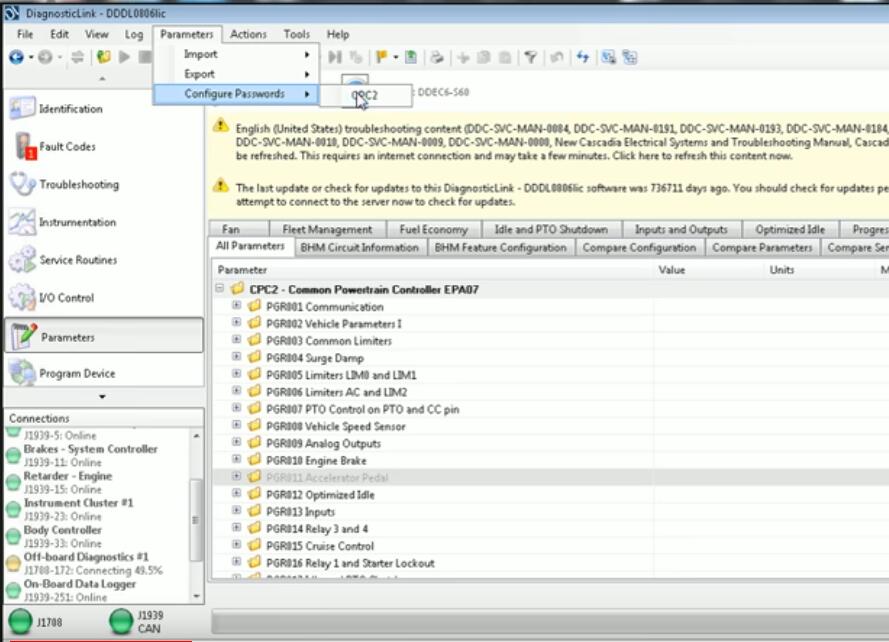Open the Inputs and Outputs tab
The width and height of the screenshot is (889, 642).
pos(681,229)
